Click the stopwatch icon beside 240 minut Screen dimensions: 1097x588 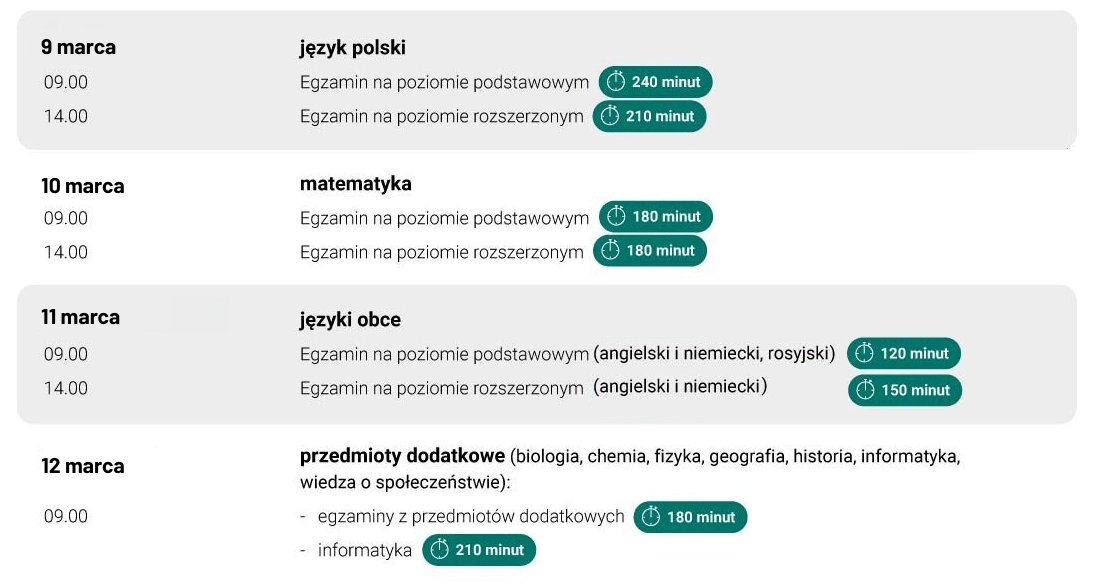tap(616, 82)
